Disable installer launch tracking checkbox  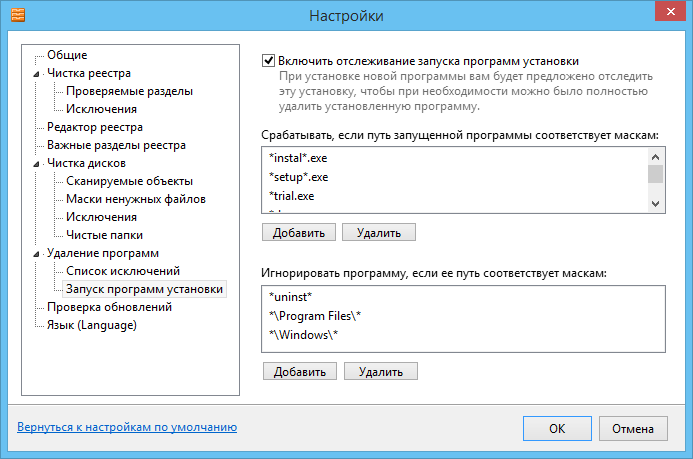pos(268,60)
